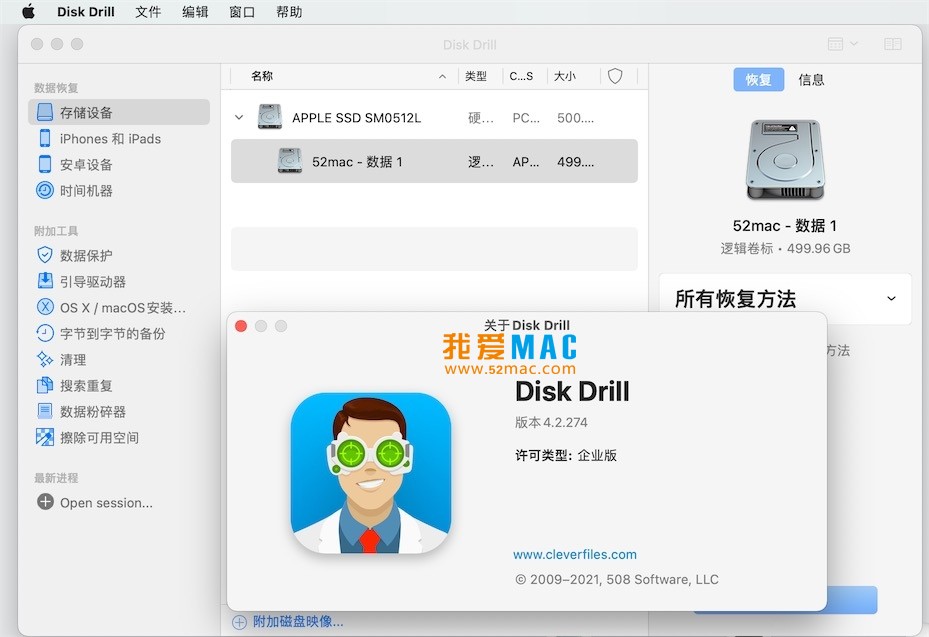Open Open session... entry text
Screen dimensions: 929x637
(x=106, y=502)
